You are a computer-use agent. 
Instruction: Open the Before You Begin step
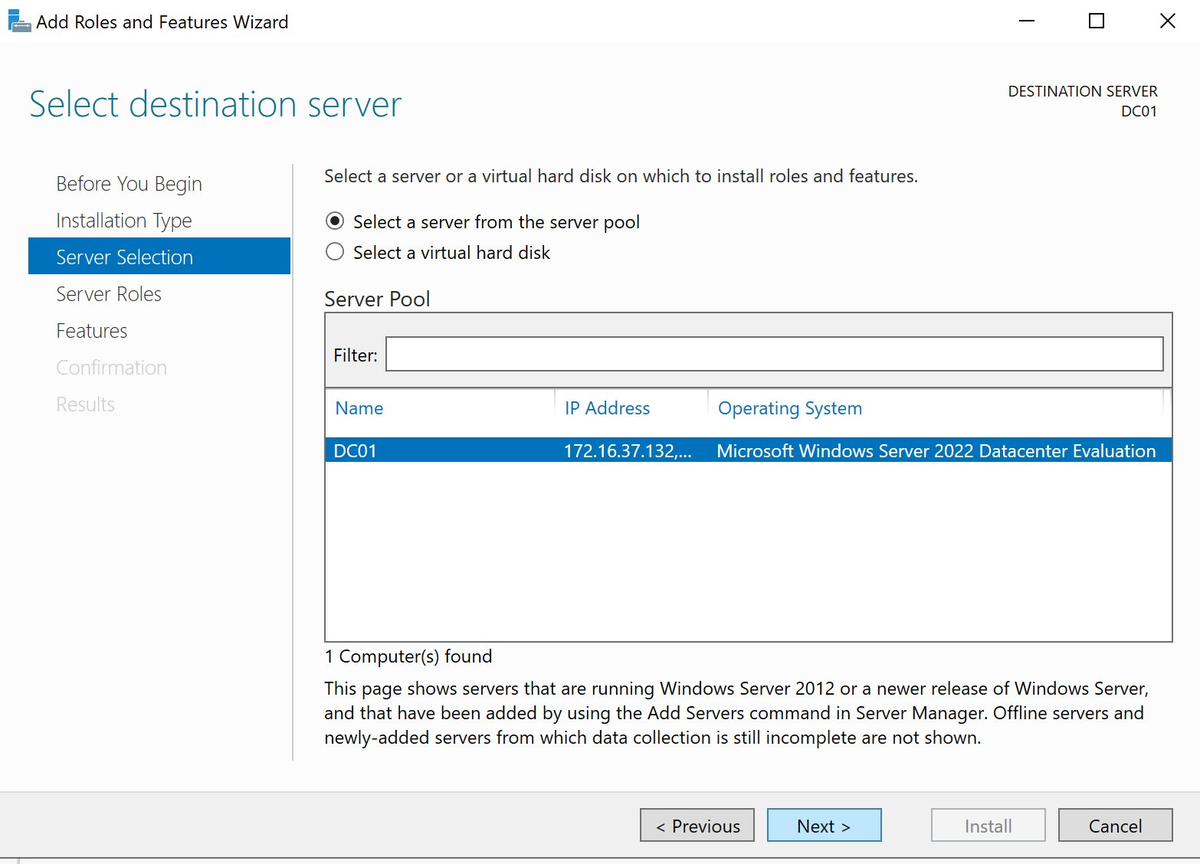click(128, 183)
